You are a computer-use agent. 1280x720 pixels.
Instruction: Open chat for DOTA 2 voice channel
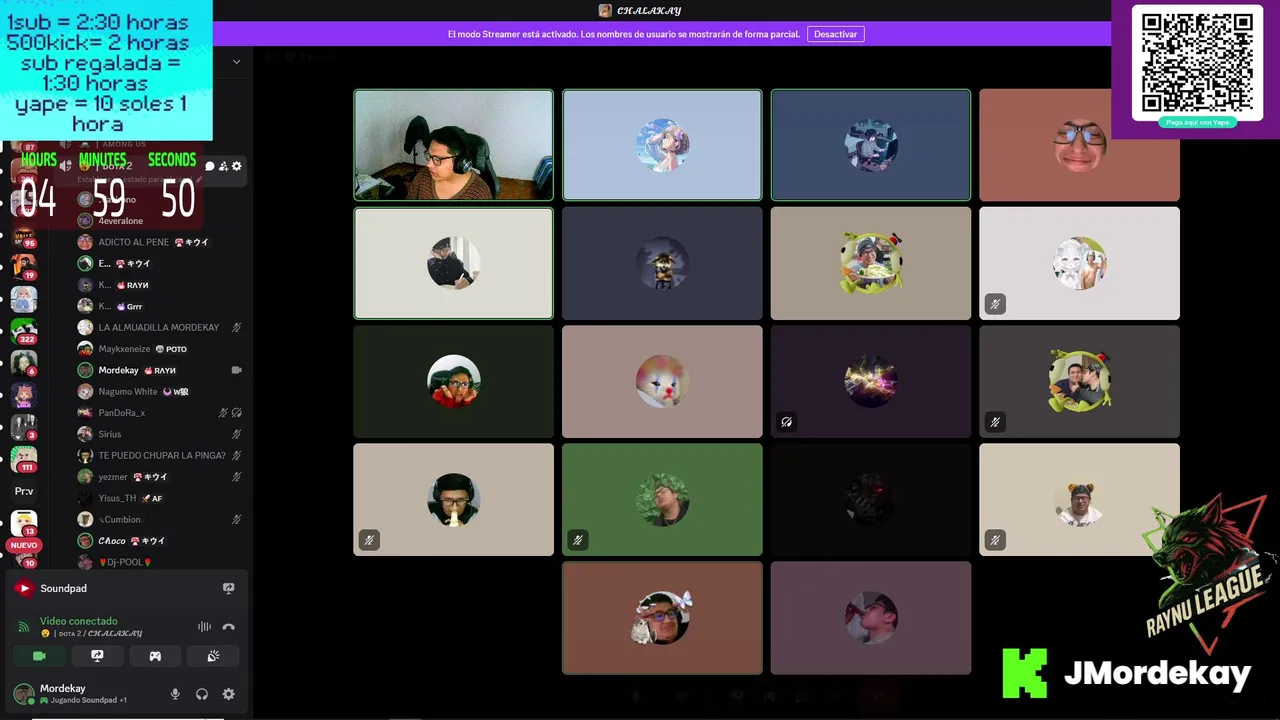[x=210, y=166]
